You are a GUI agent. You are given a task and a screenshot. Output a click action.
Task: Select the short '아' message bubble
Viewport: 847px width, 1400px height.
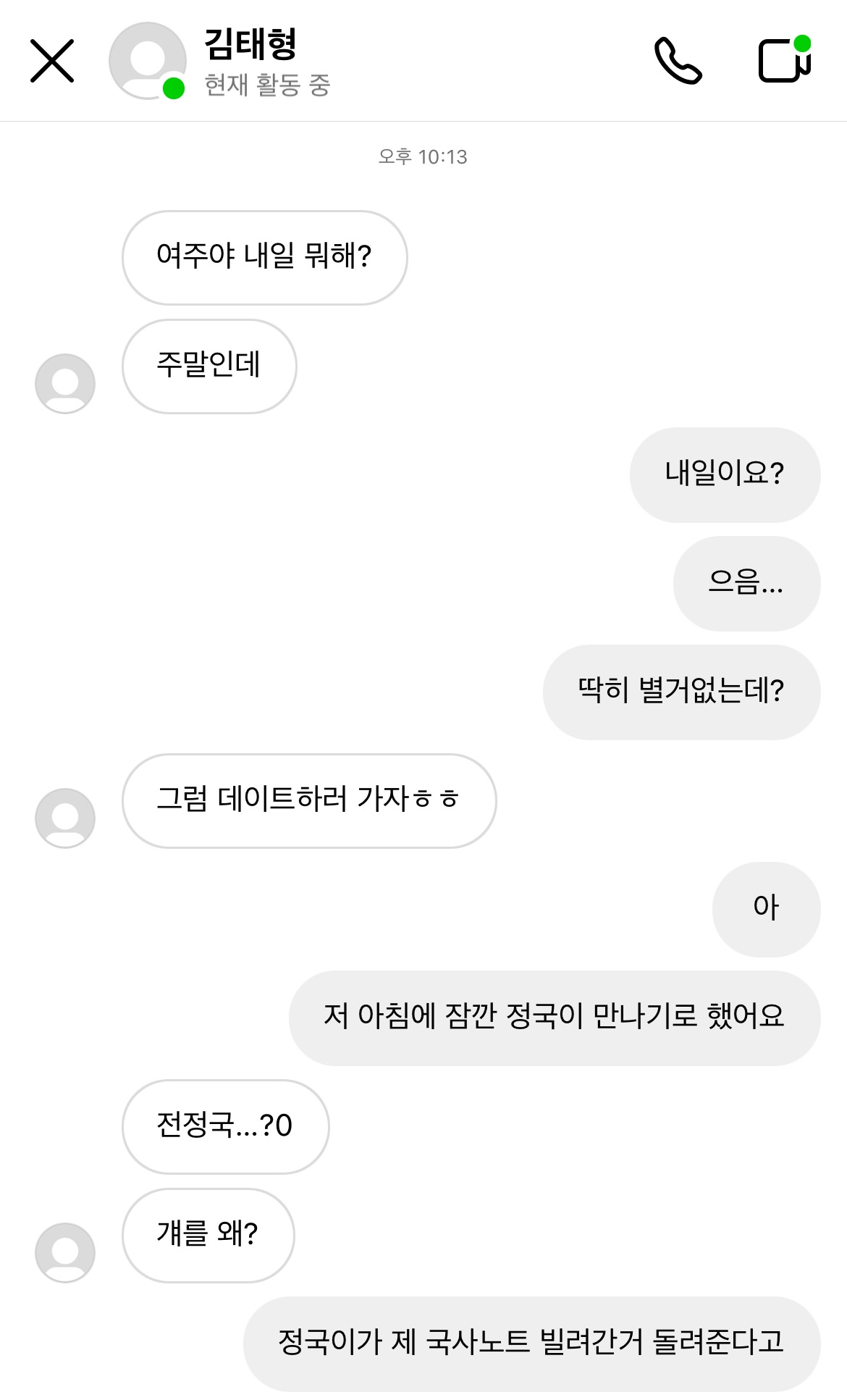(x=766, y=909)
